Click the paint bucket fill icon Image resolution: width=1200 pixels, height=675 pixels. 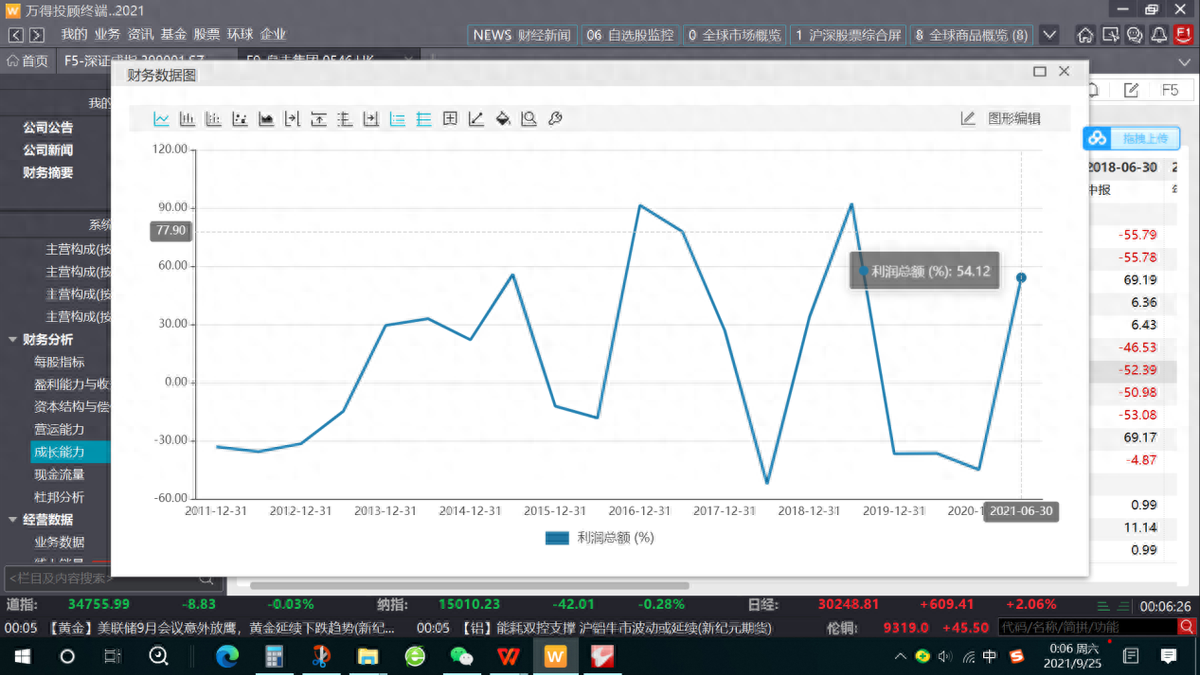(503, 119)
